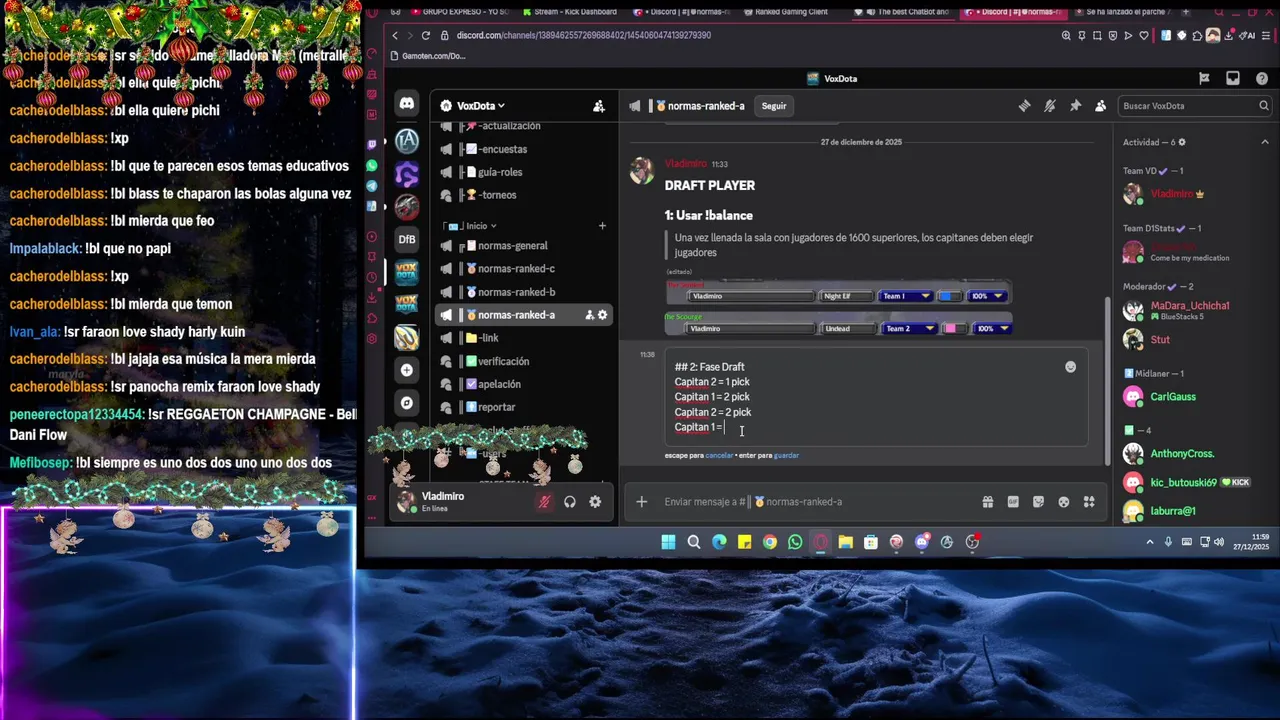Focus the Buscar VoxDota search field

tap(1195, 106)
